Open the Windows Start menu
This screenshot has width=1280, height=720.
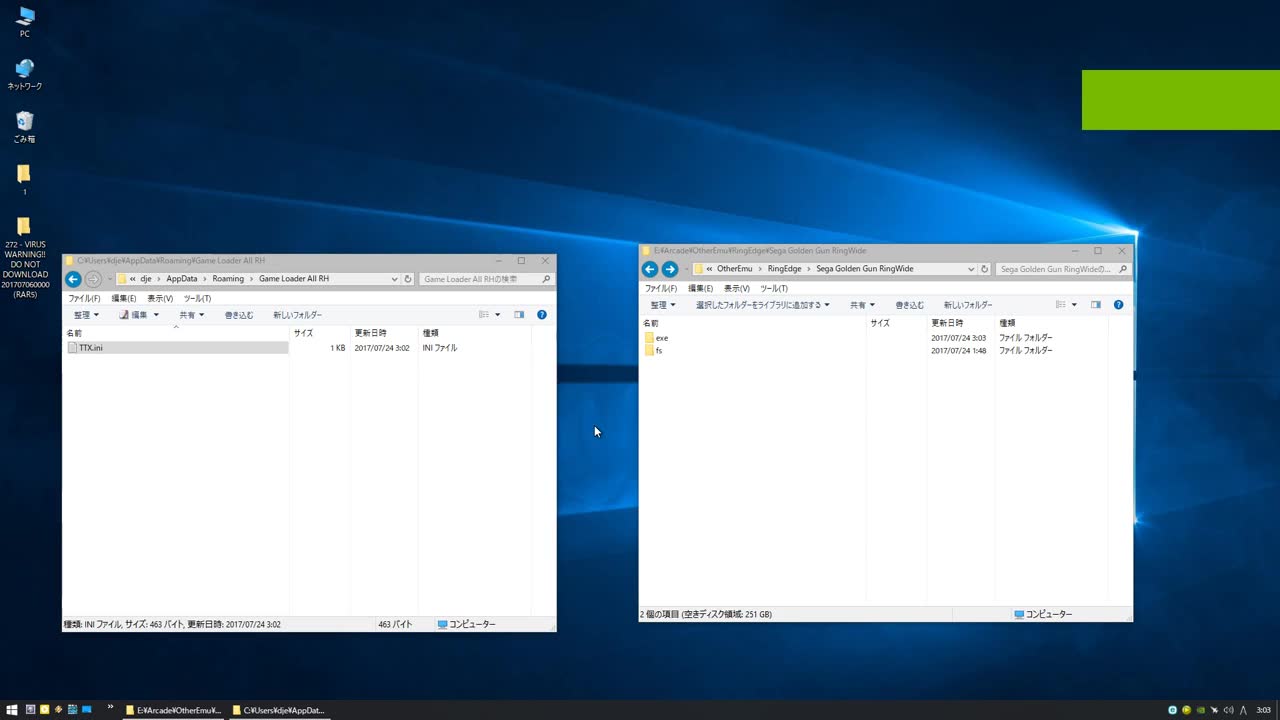tap(12, 710)
